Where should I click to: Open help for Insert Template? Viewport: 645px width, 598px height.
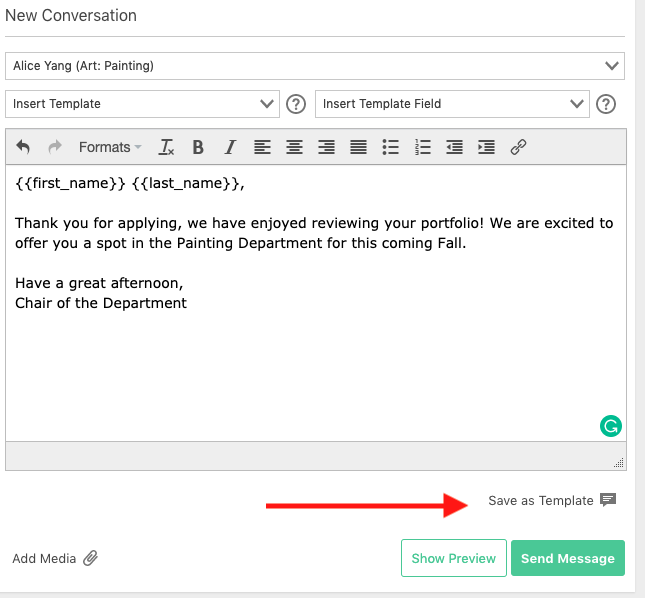[x=296, y=104]
